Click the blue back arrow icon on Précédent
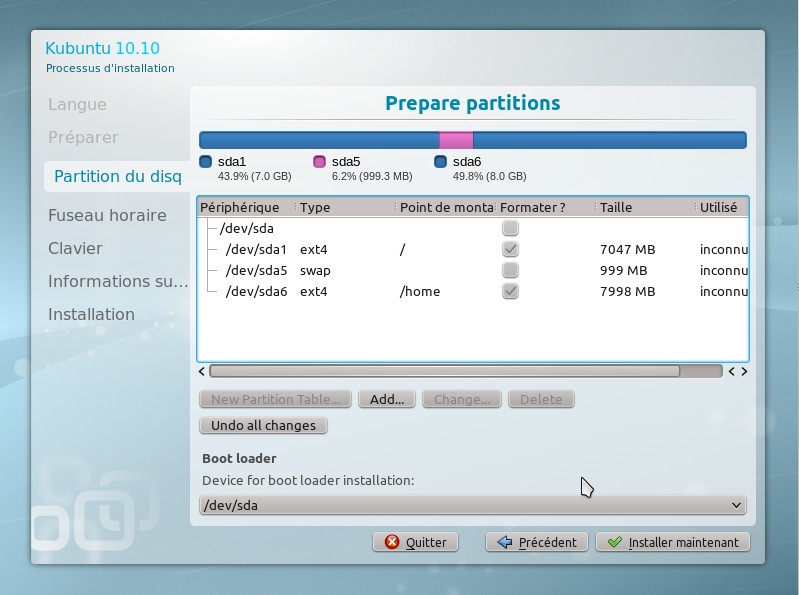This screenshot has height=595, width=799. [x=504, y=542]
